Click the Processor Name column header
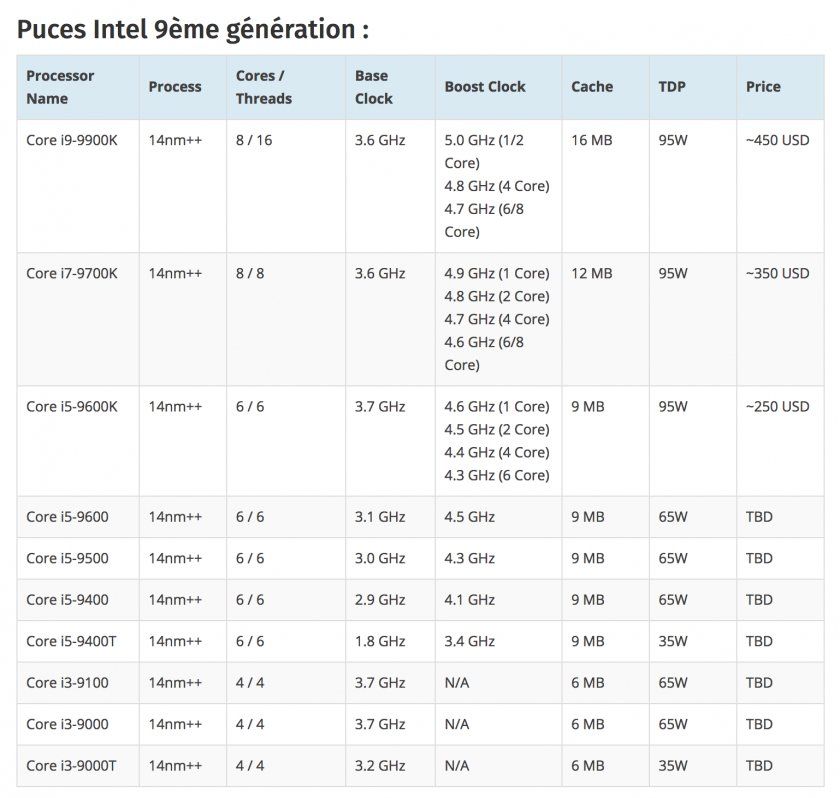840x798 pixels. click(61, 87)
